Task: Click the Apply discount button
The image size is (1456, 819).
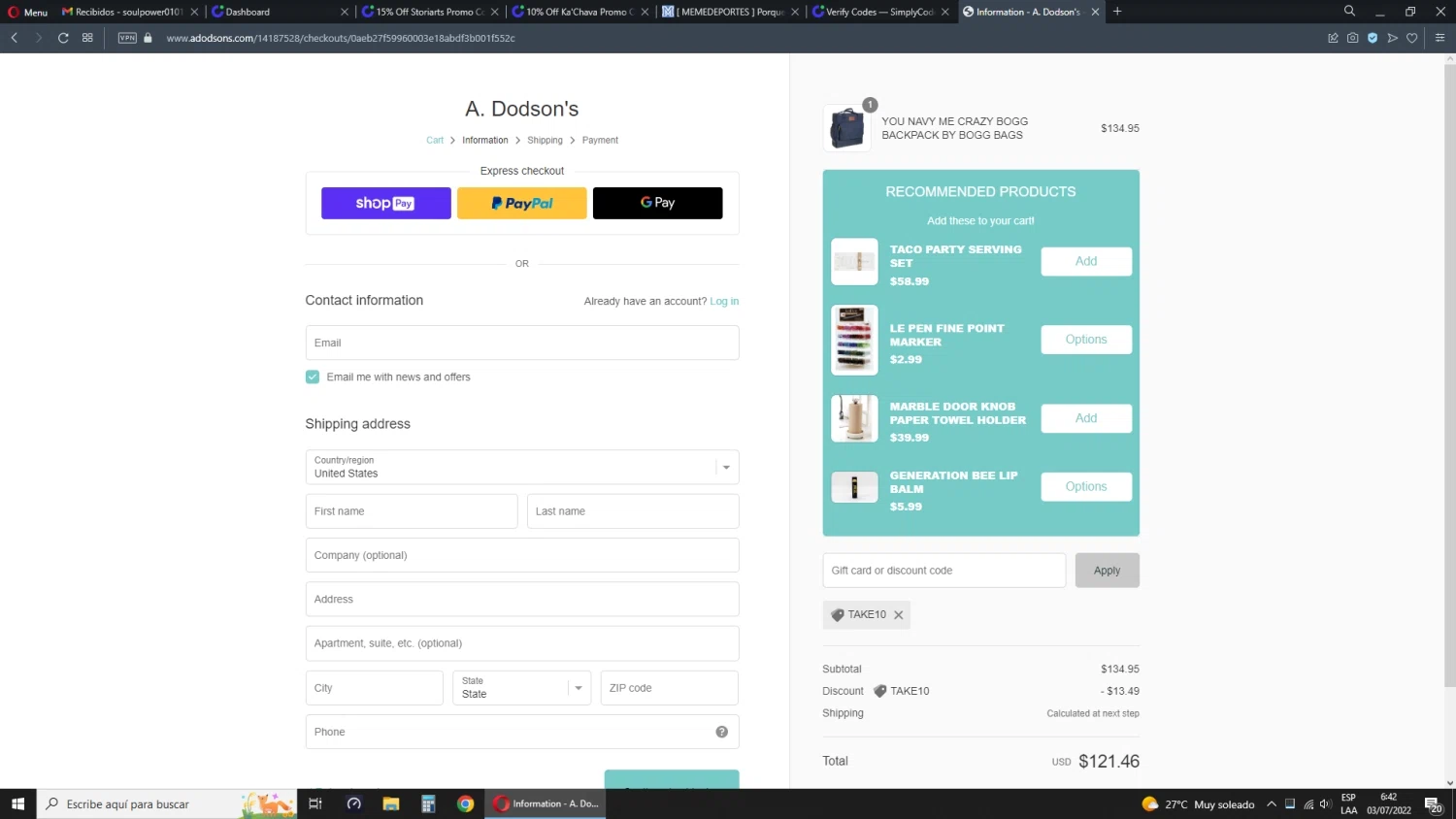Action: pos(1108,571)
